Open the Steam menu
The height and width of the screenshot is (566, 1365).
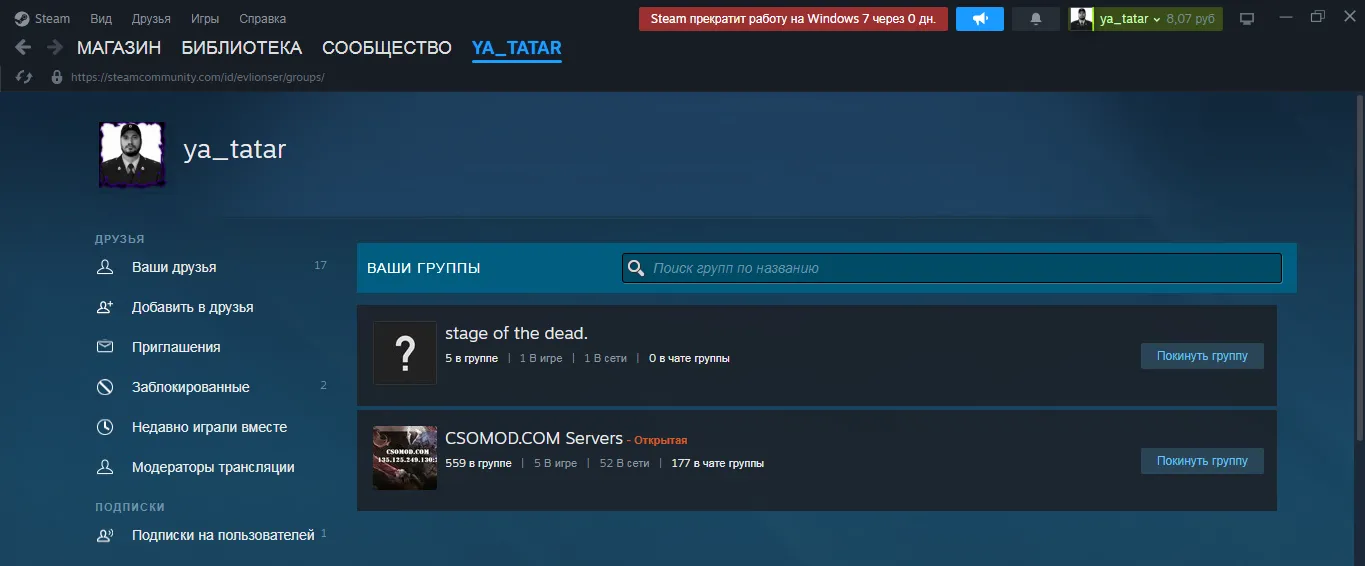[43, 19]
